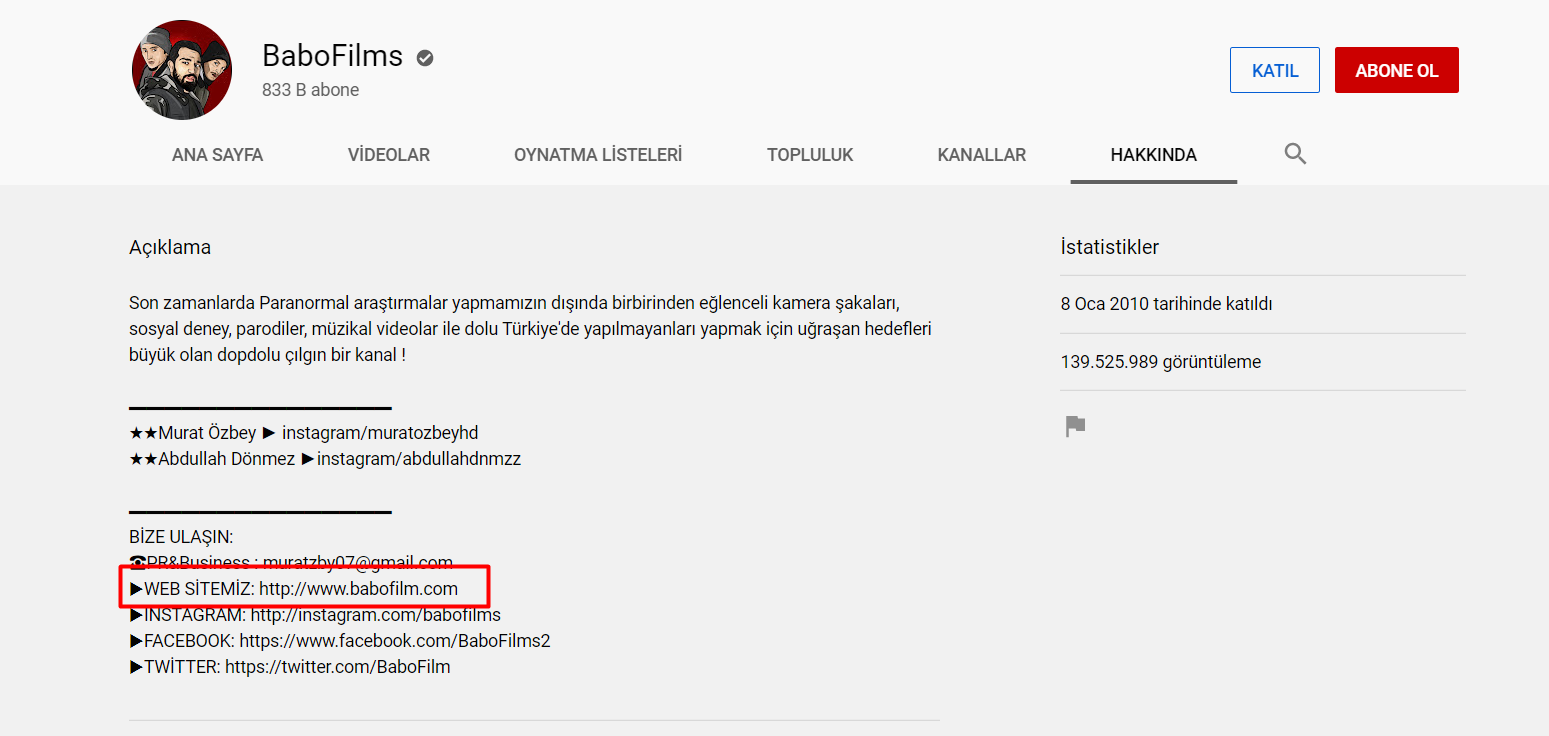Click the 833 B abone subscriber count
1549x736 pixels.
click(x=310, y=90)
